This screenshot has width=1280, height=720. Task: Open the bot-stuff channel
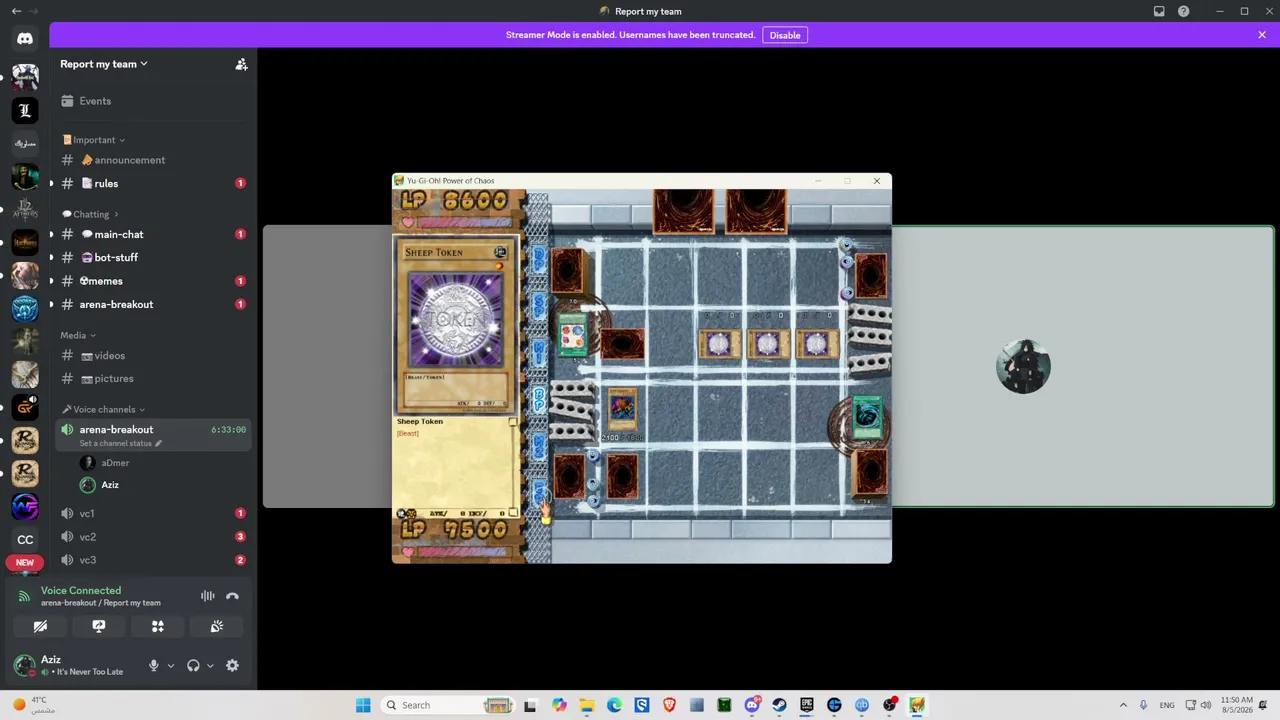point(153,257)
